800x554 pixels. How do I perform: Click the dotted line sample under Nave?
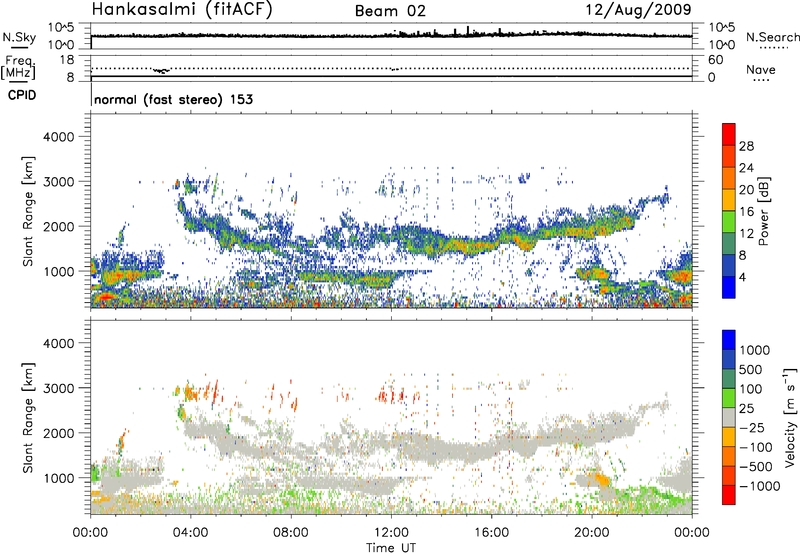(762, 81)
